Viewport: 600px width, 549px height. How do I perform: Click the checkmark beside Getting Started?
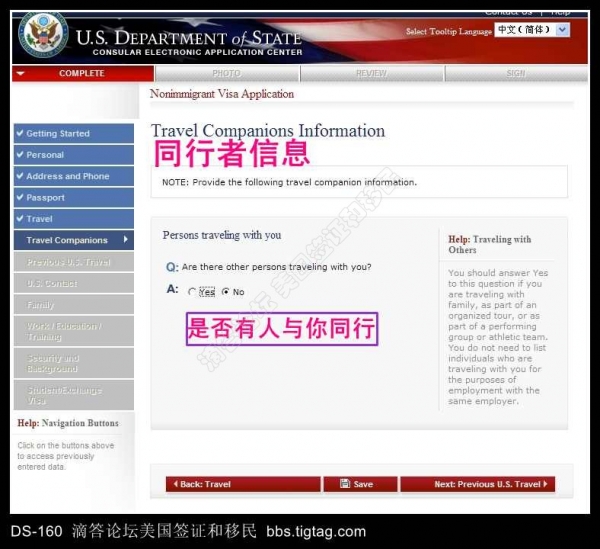click(20, 133)
